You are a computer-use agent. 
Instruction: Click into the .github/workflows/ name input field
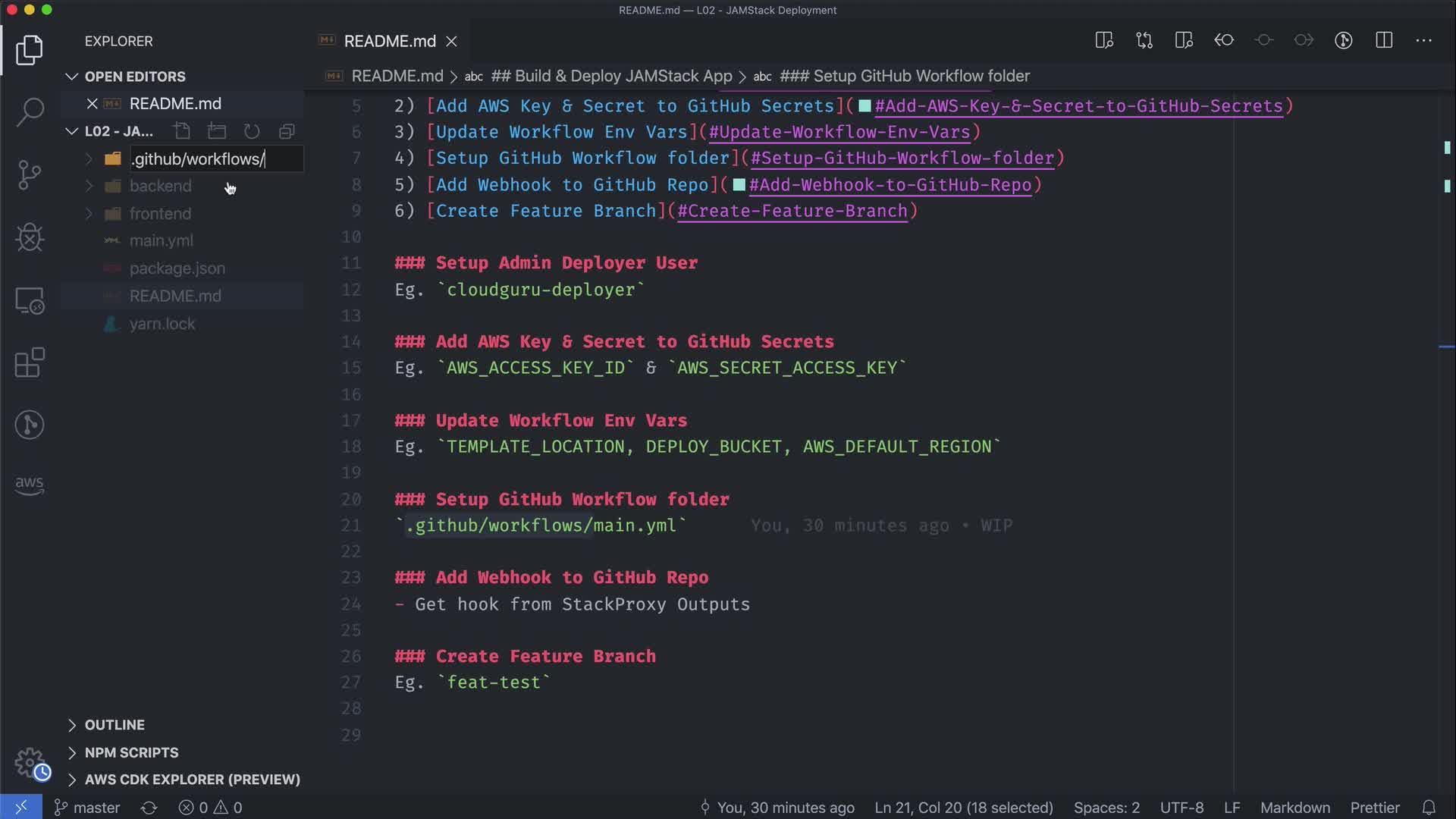(215, 159)
